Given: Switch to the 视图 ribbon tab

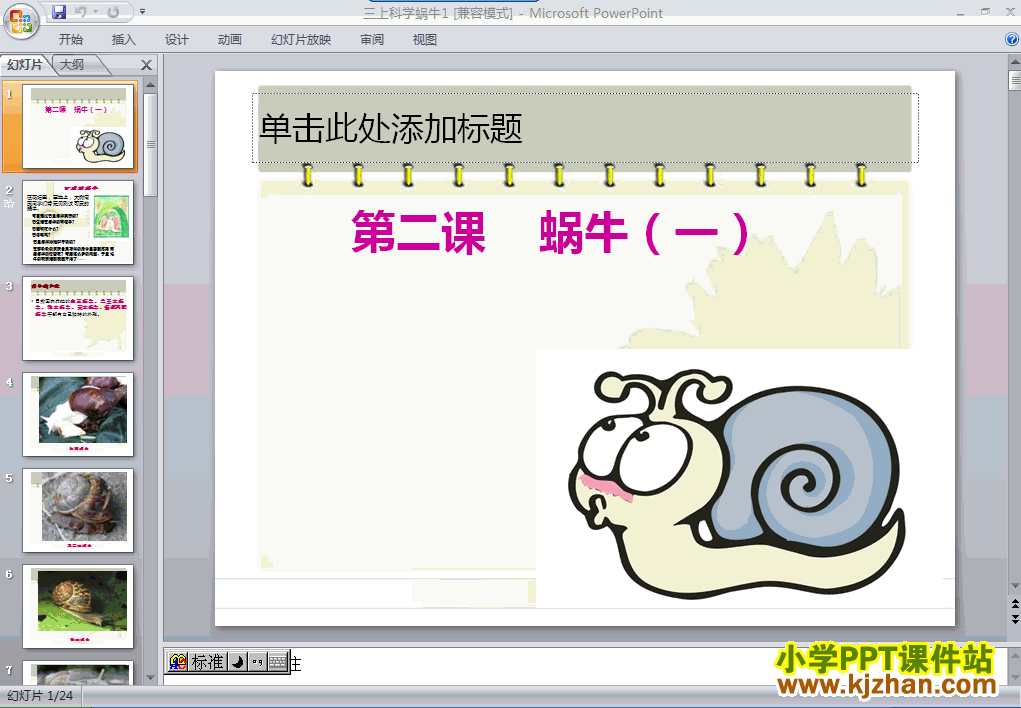Looking at the screenshot, I should [x=425, y=40].
